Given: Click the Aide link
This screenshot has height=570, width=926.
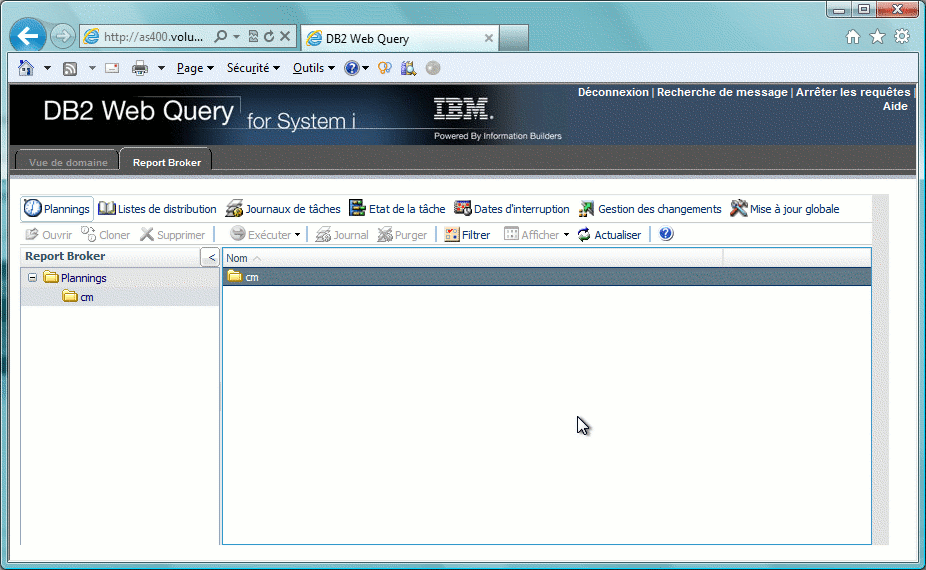Looking at the screenshot, I should pyautogui.click(x=895, y=106).
